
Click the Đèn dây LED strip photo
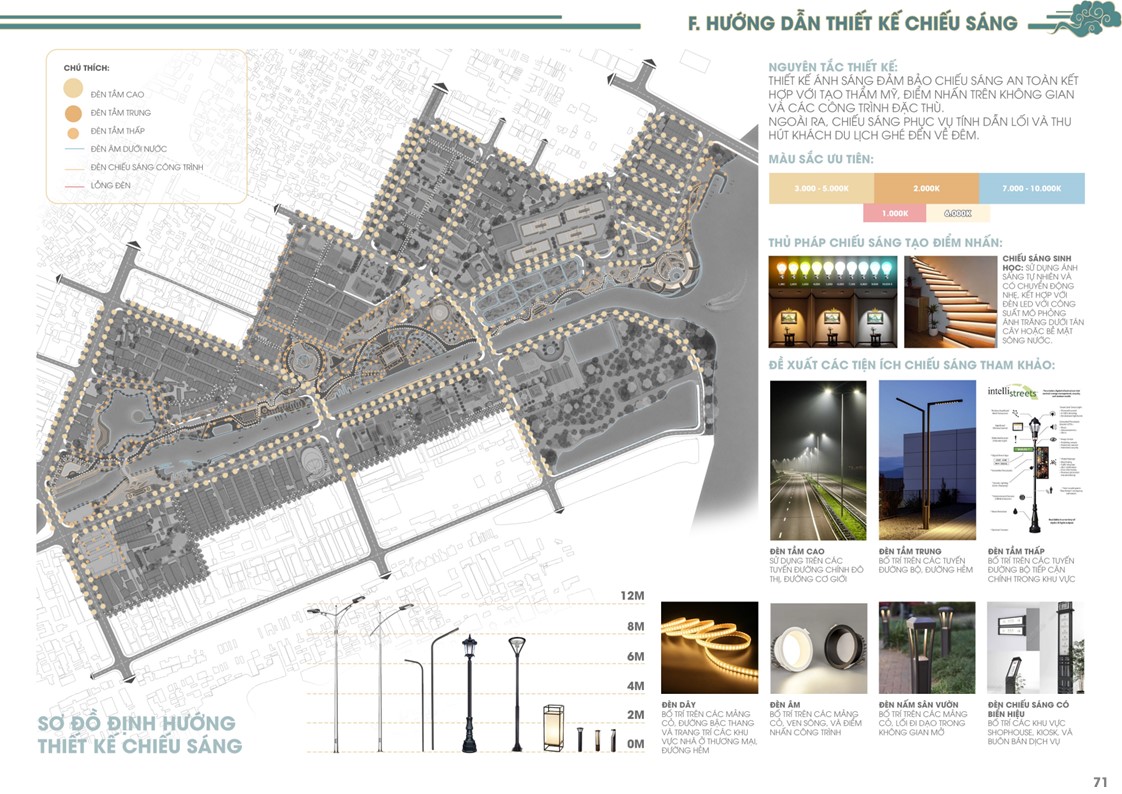point(709,647)
